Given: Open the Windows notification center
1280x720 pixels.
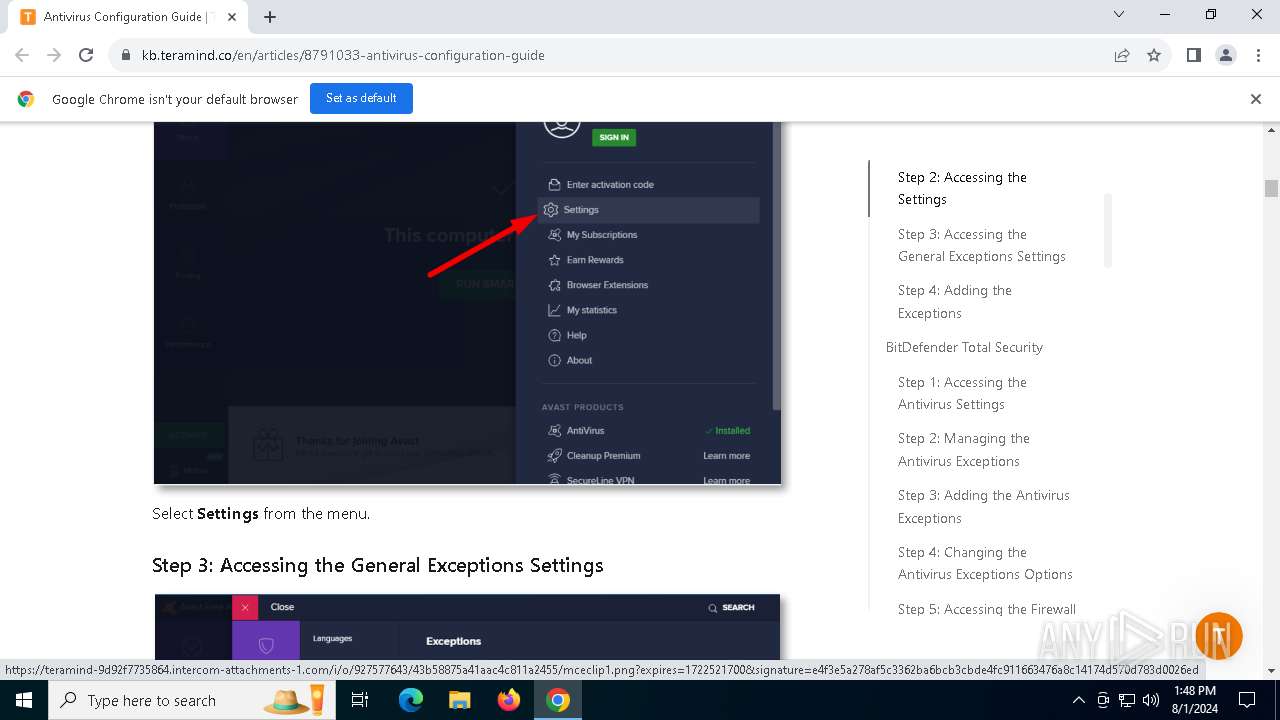Looking at the screenshot, I should [x=1247, y=700].
